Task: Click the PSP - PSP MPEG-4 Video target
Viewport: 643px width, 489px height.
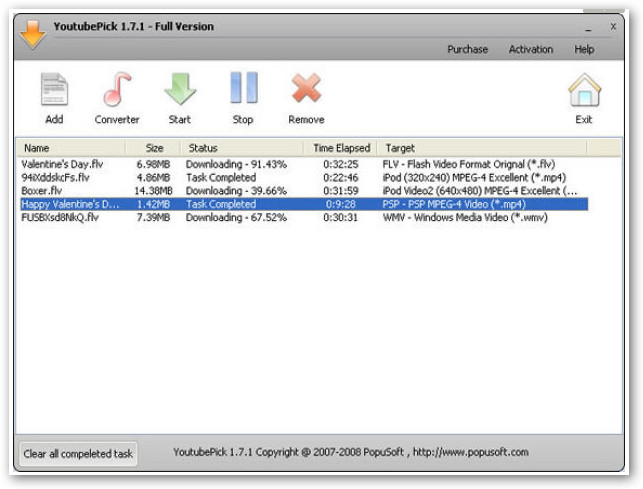Action: pyautogui.click(x=454, y=204)
